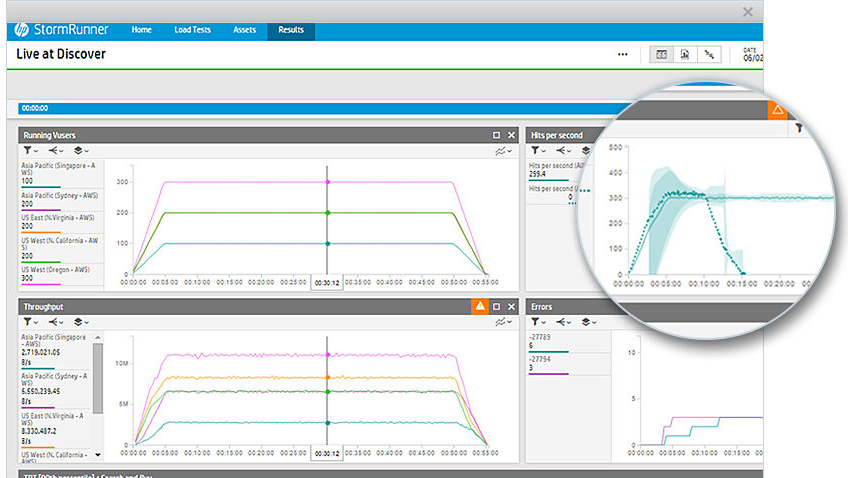Screen dimensions: 848x478
Task: Open the filter dropdown in Errors panel
Action: coord(538,322)
